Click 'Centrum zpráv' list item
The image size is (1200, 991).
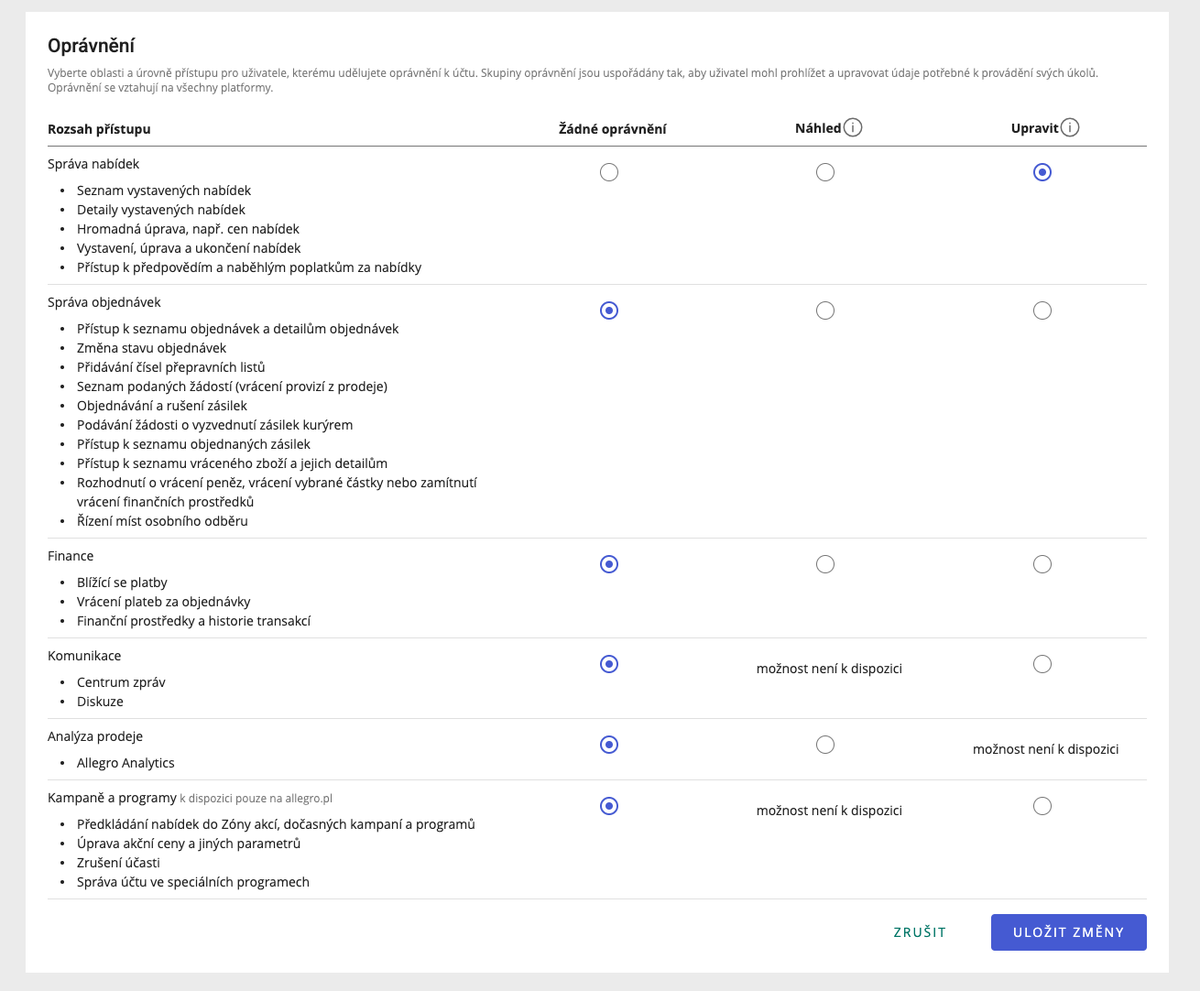121,682
